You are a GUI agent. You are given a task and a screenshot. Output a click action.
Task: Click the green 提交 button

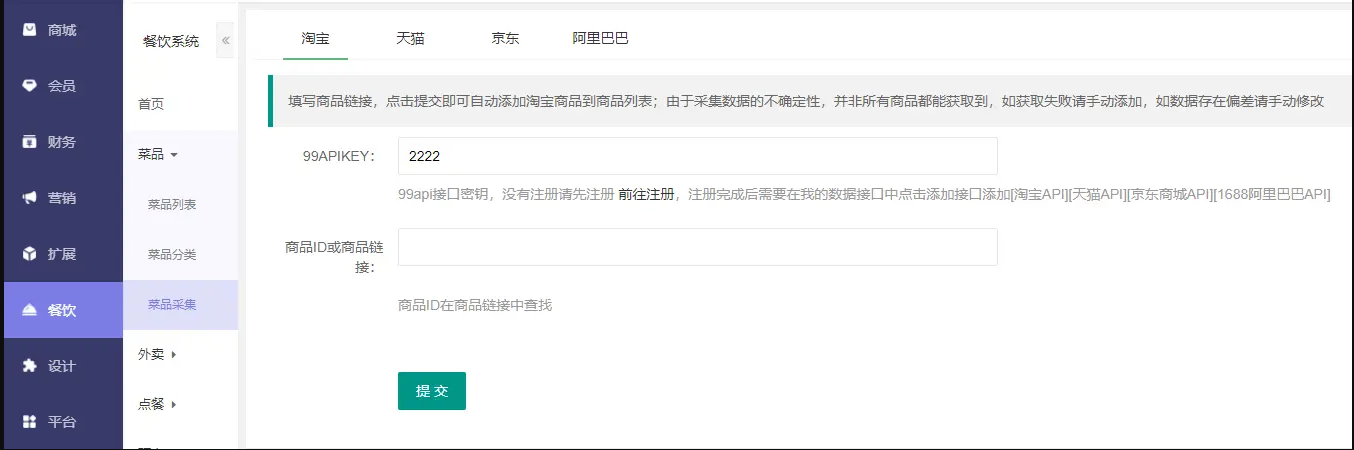click(432, 391)
